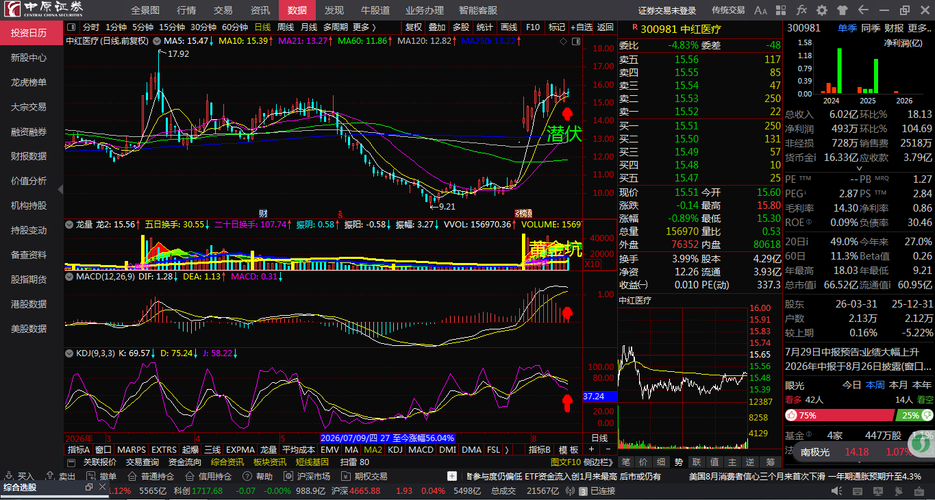Click the +自选 add to watchlist button
This screenshot has width=935, height=500.
(582, 27)
